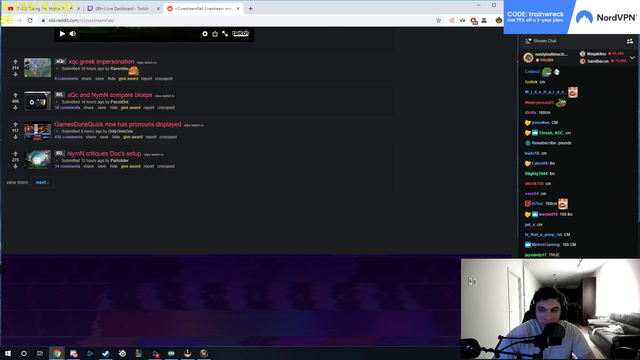Click 'crosspost' on GamesDoneQuick pronouns post

point(168,137)
